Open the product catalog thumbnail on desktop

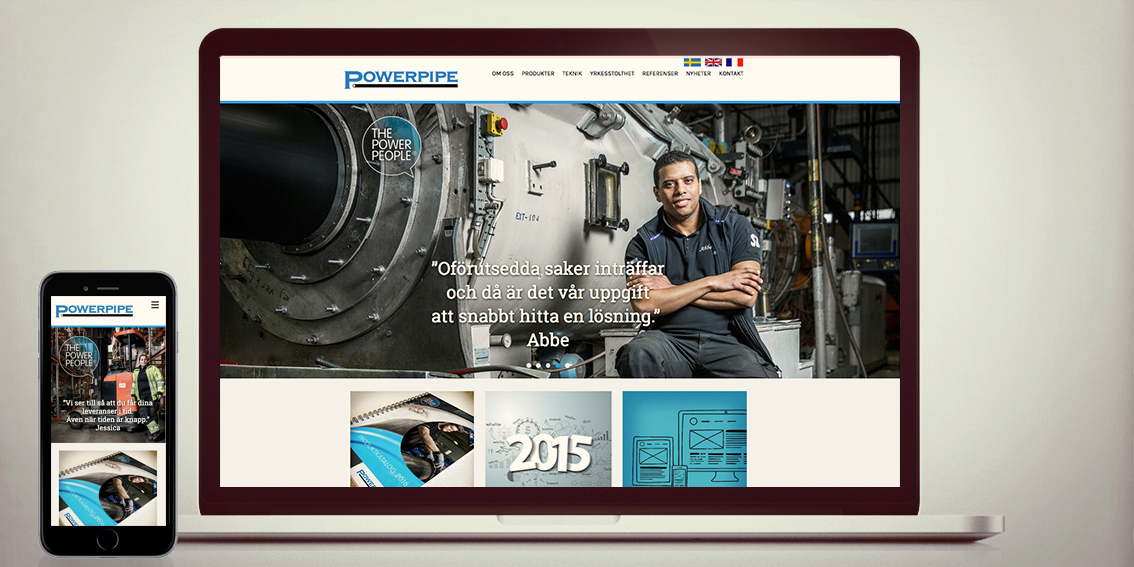click(412, 439)
